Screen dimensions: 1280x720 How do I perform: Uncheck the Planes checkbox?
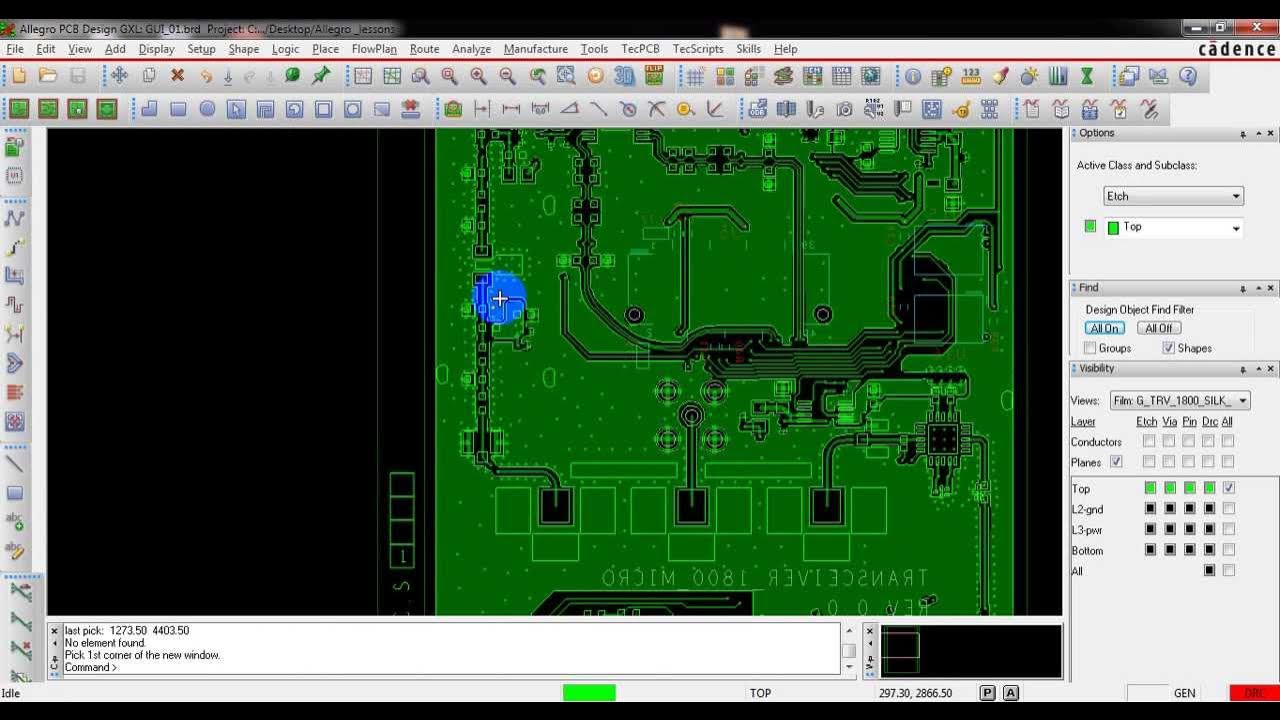click(x=1116, y=462)
